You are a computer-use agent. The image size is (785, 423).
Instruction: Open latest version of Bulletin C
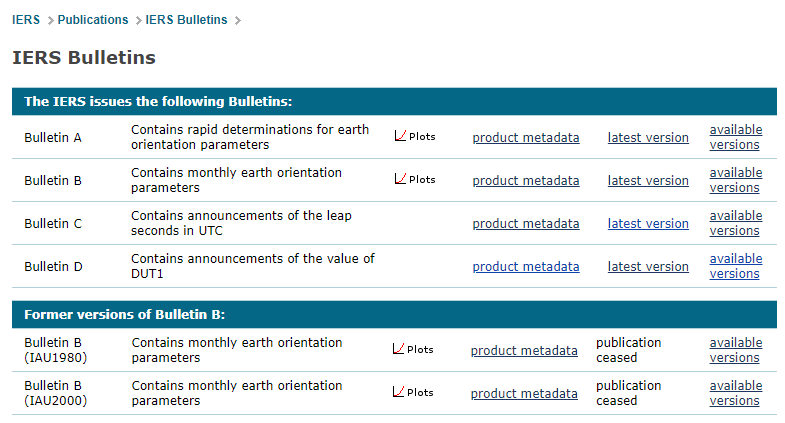coord(648,224)
